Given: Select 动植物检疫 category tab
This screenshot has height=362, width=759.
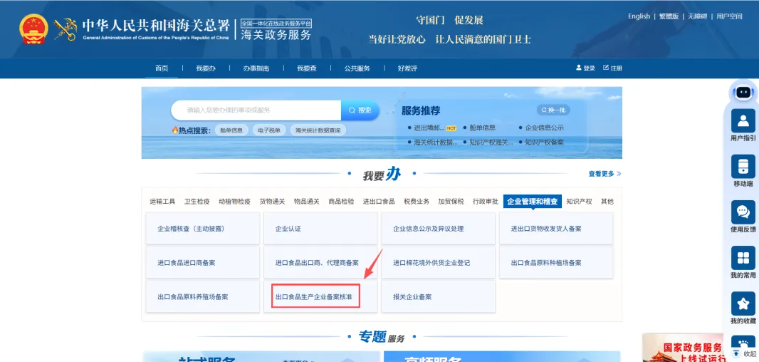Looking at the screenshot, I should 234,201.
